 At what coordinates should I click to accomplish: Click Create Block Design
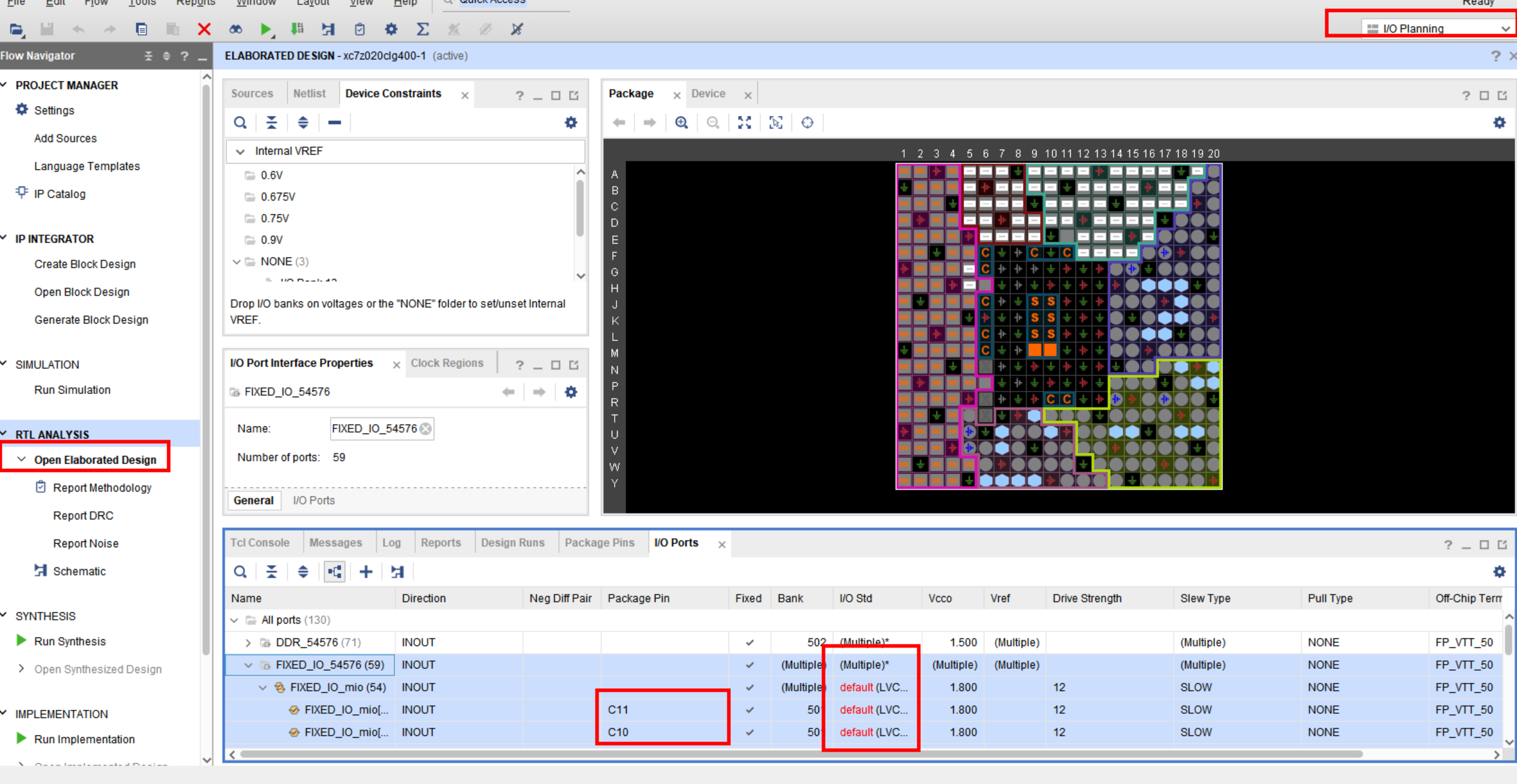click(85, 264)
